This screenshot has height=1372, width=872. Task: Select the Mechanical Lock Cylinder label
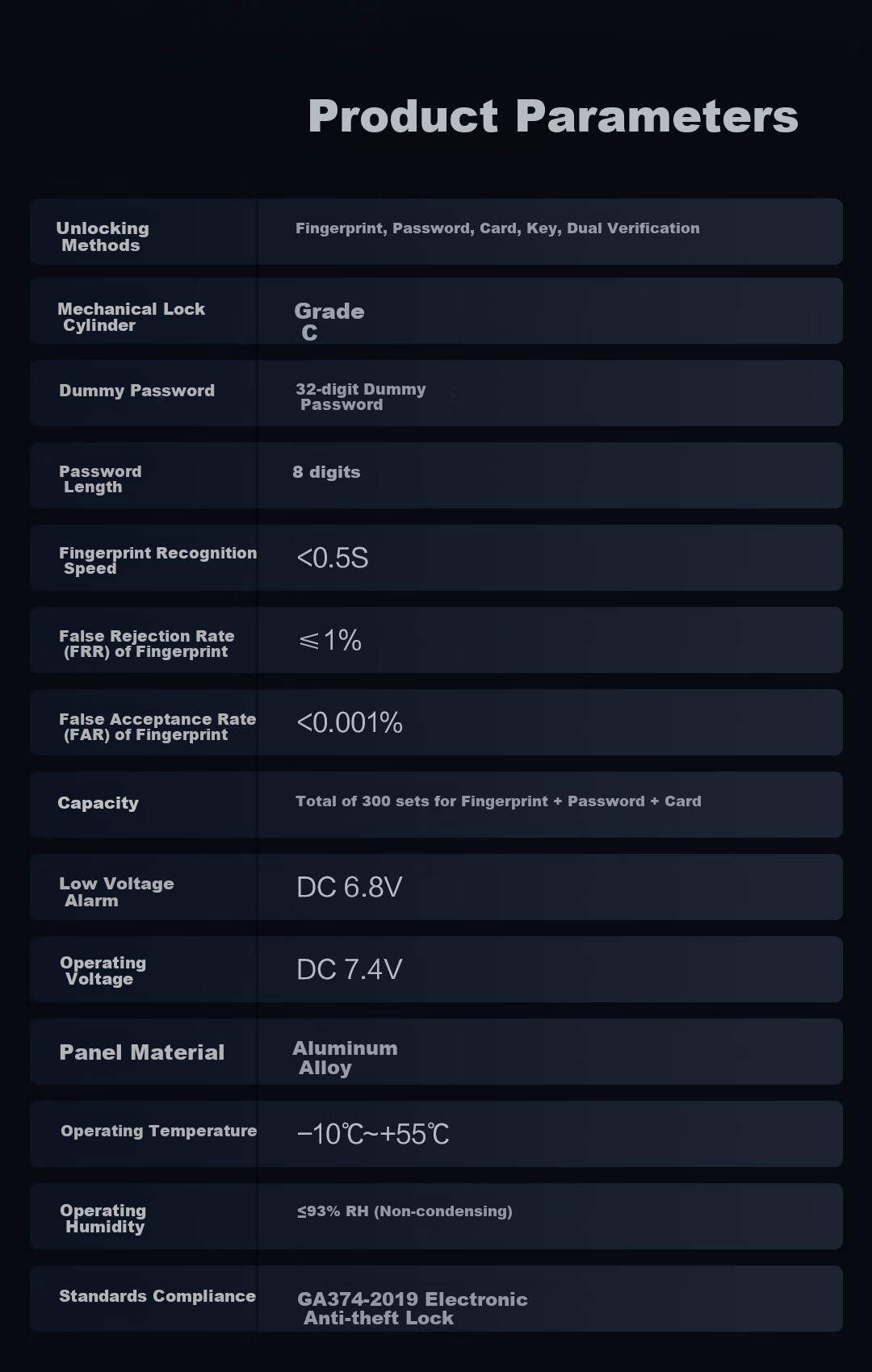tap(131, 317)
